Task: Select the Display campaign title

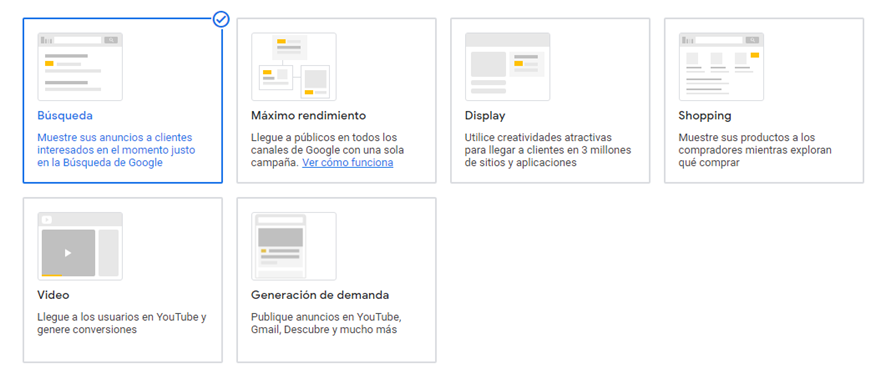Action: 485,116
